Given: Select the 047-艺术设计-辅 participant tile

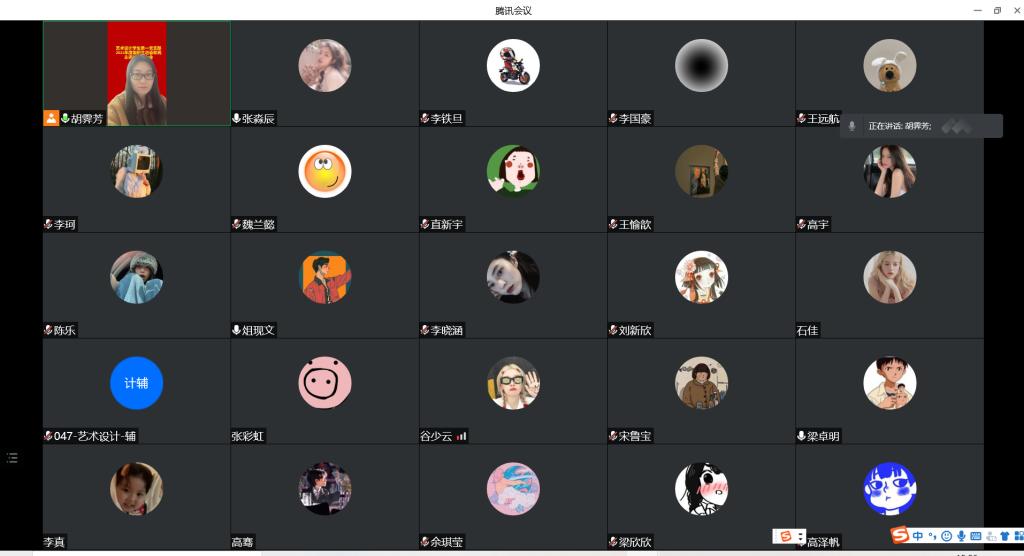Looking at the screenshot, I should click(136, 391).
